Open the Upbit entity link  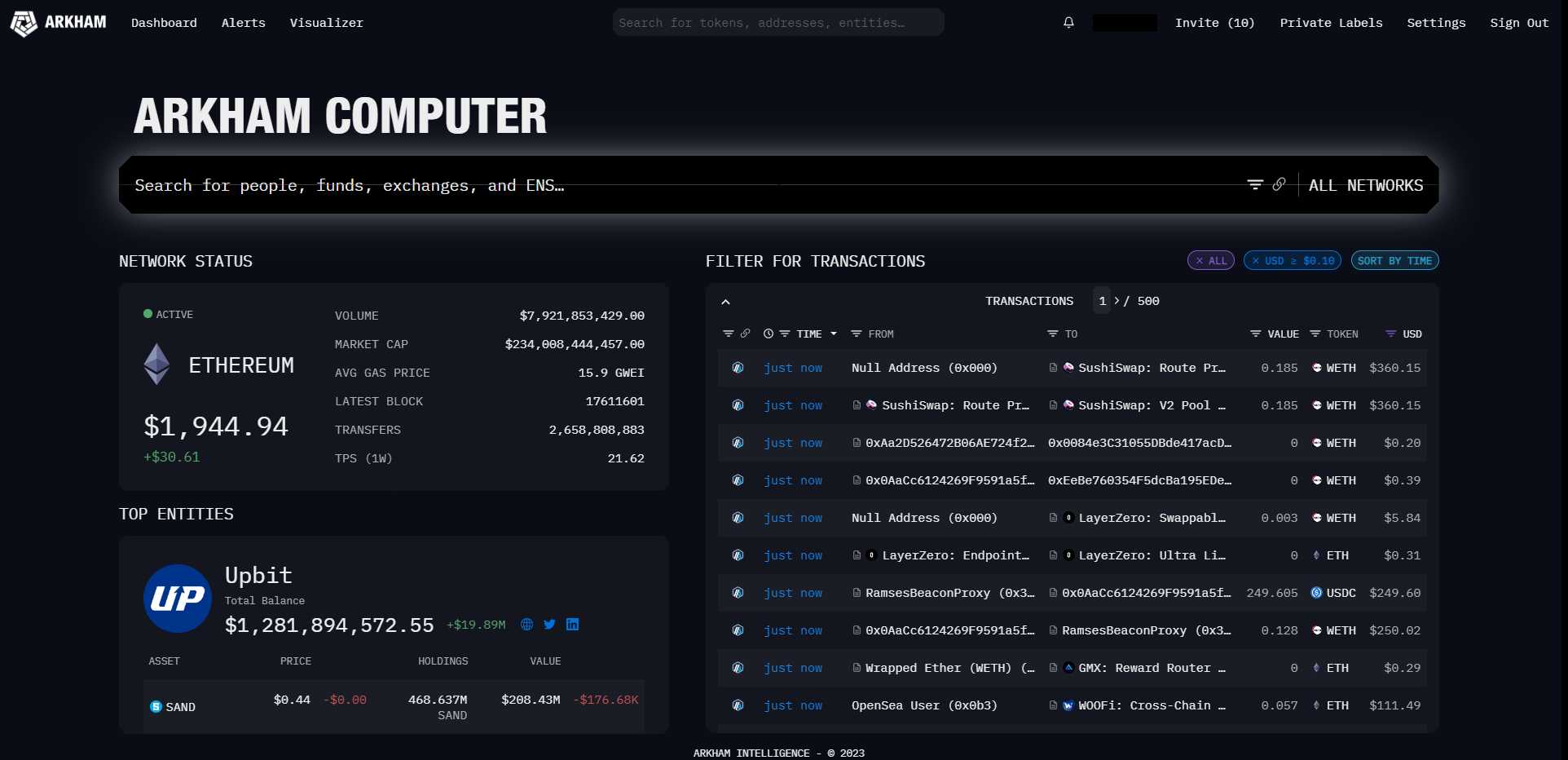[258, 575]
